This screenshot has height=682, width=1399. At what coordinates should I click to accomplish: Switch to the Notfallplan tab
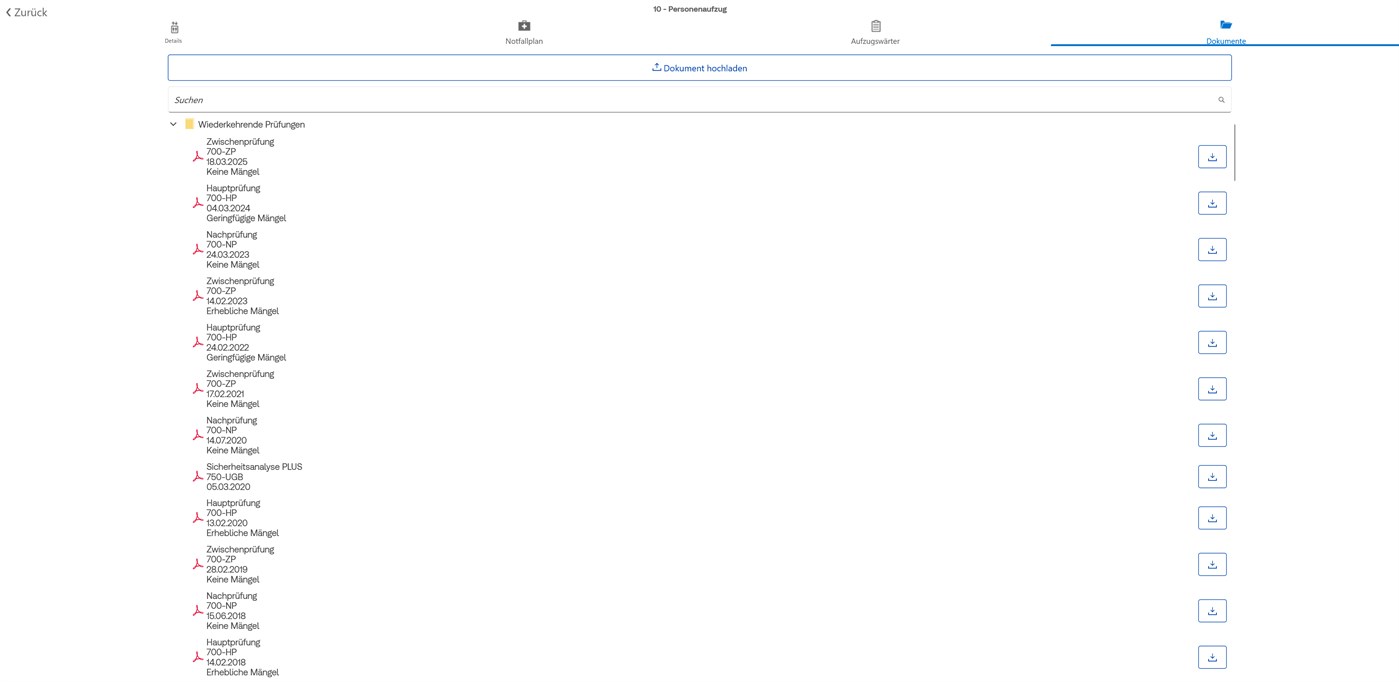(x=524, y=33)
